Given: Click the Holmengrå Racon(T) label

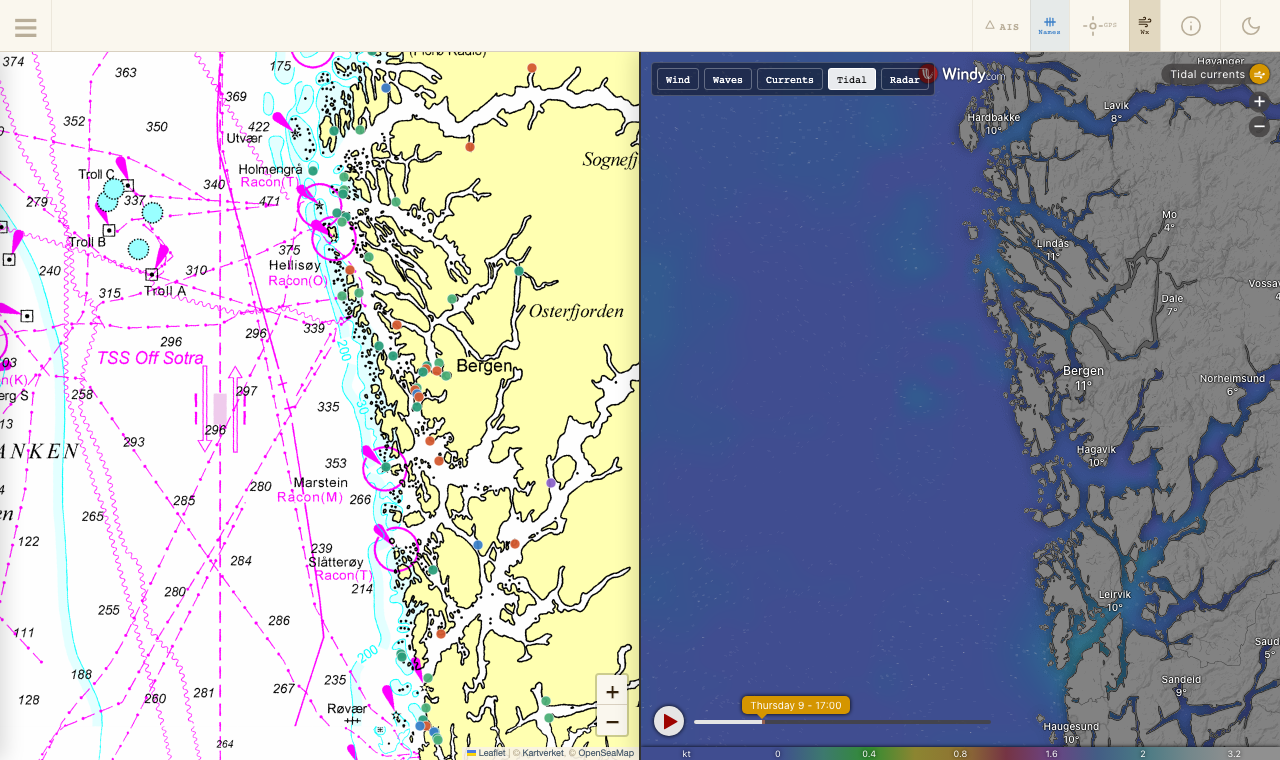Looking at the screenshot, I should tap(270, 176).
